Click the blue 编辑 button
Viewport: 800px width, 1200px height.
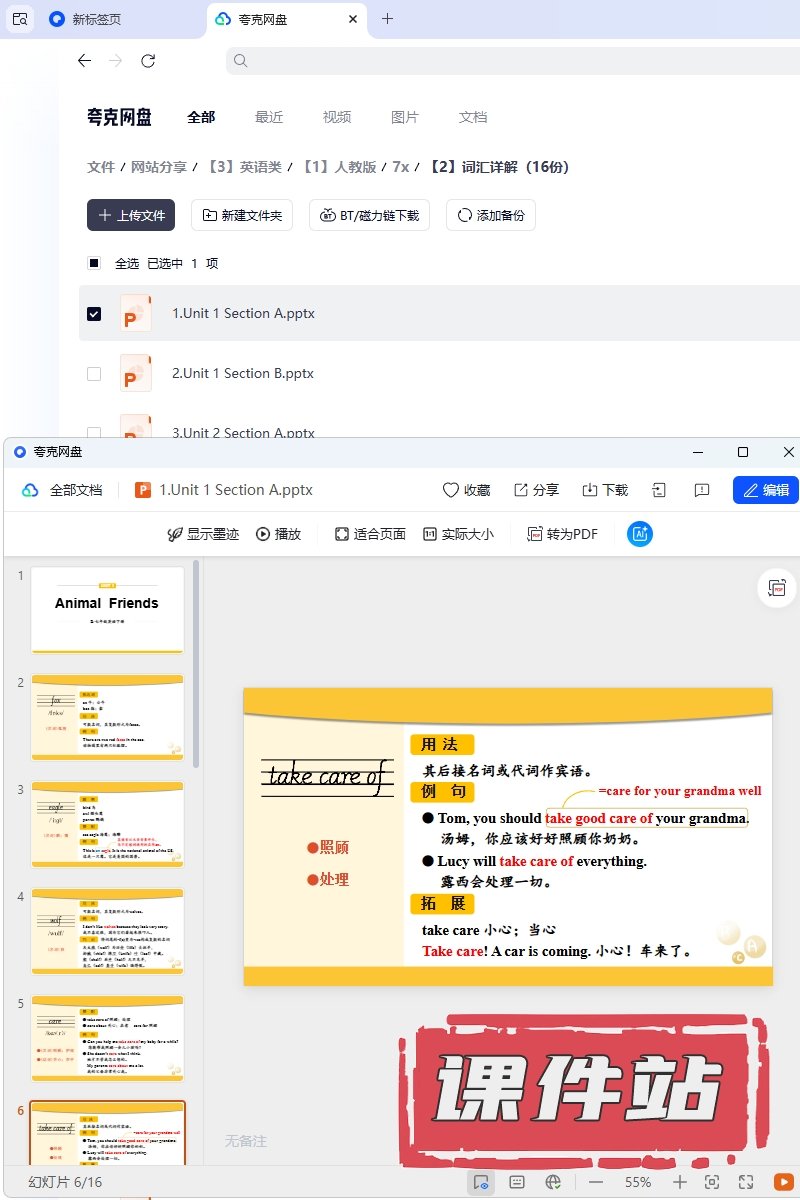[765, 490]
